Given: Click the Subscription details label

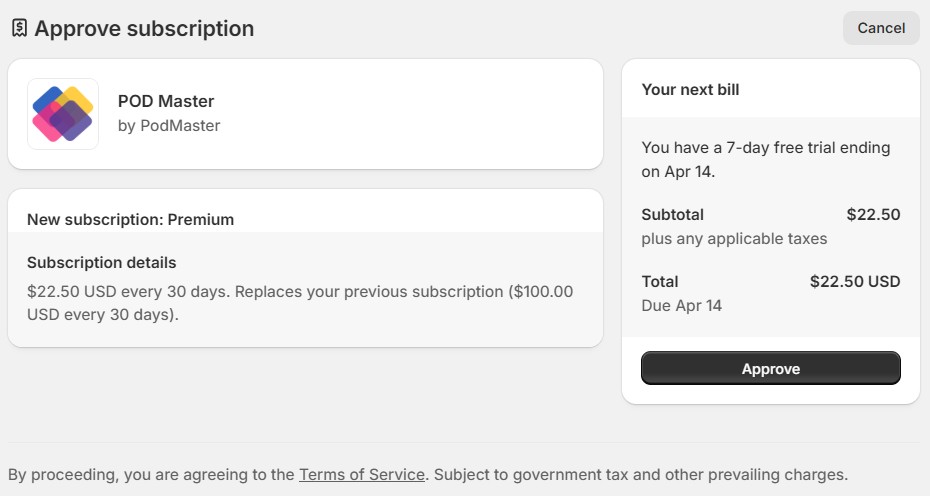Looking at the screenshot, I should pos(101,263).
